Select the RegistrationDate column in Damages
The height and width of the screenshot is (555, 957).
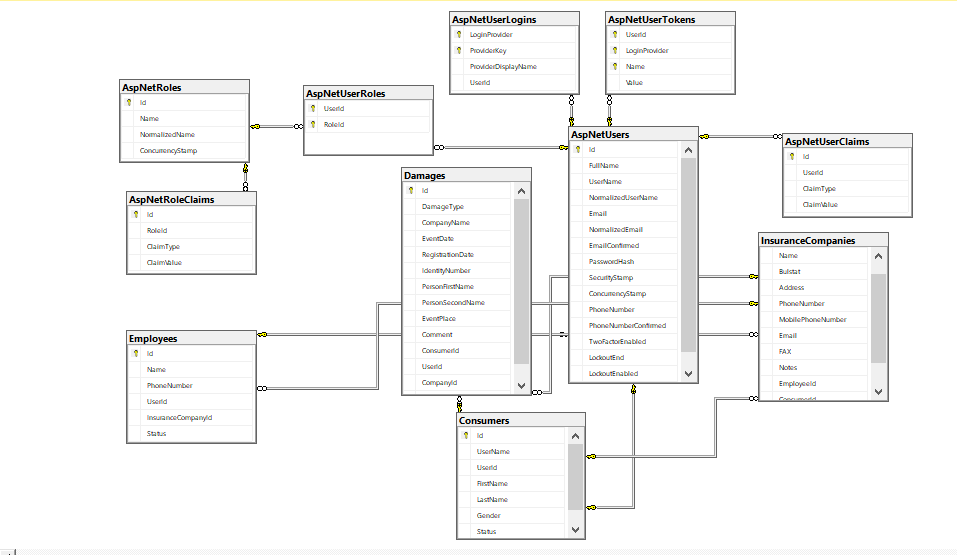point(458,255)
